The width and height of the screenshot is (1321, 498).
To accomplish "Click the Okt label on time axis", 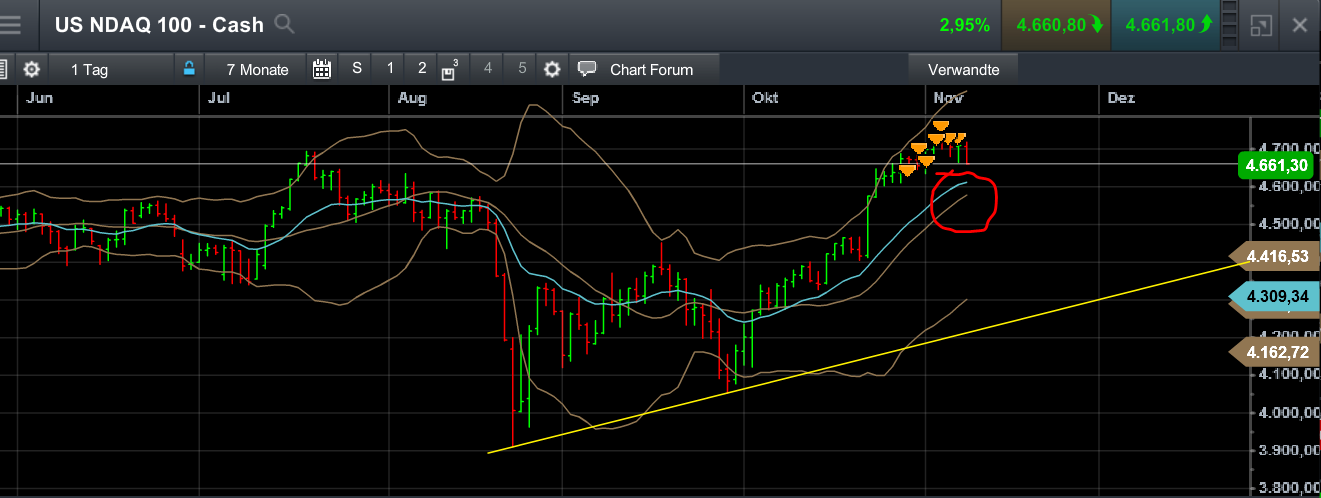I will 765,98.
